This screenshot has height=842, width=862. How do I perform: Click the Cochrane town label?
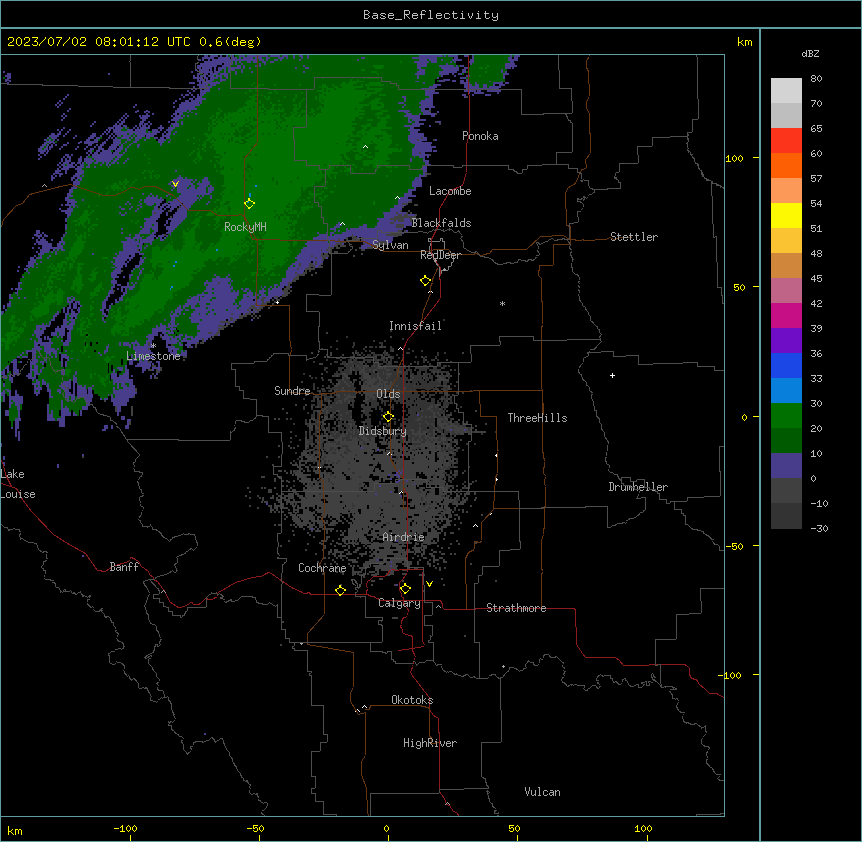click(322, 568)
